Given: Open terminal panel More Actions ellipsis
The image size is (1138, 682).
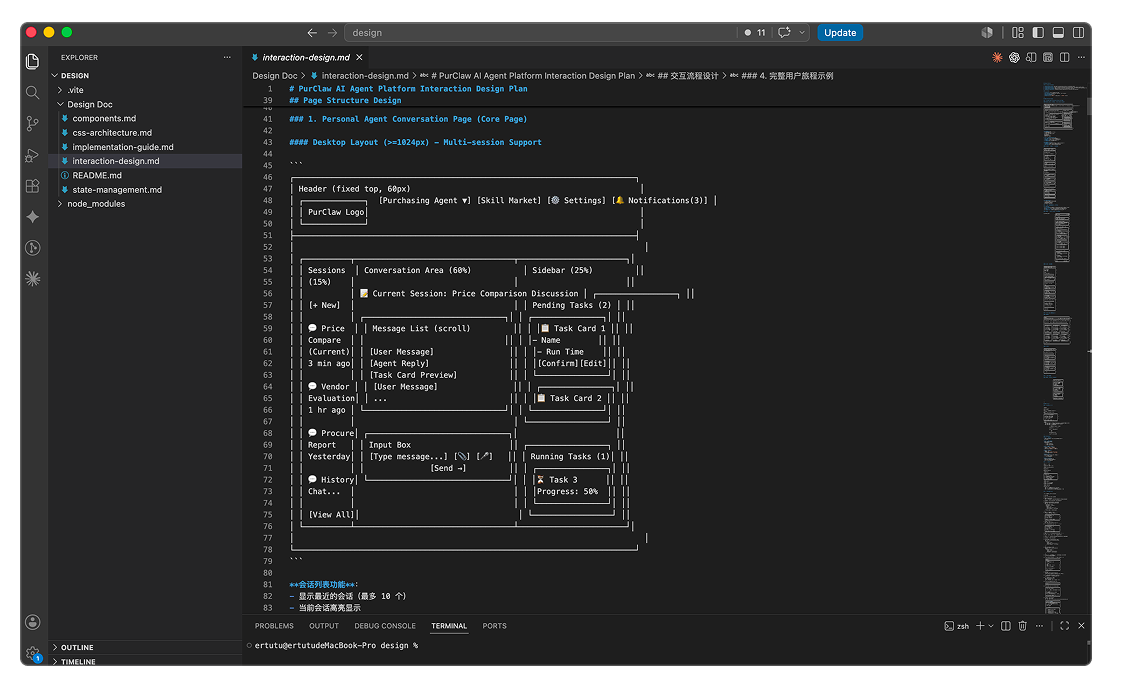Looking at the screenshot, I should pyautogui.click(x=1039, y=626).
